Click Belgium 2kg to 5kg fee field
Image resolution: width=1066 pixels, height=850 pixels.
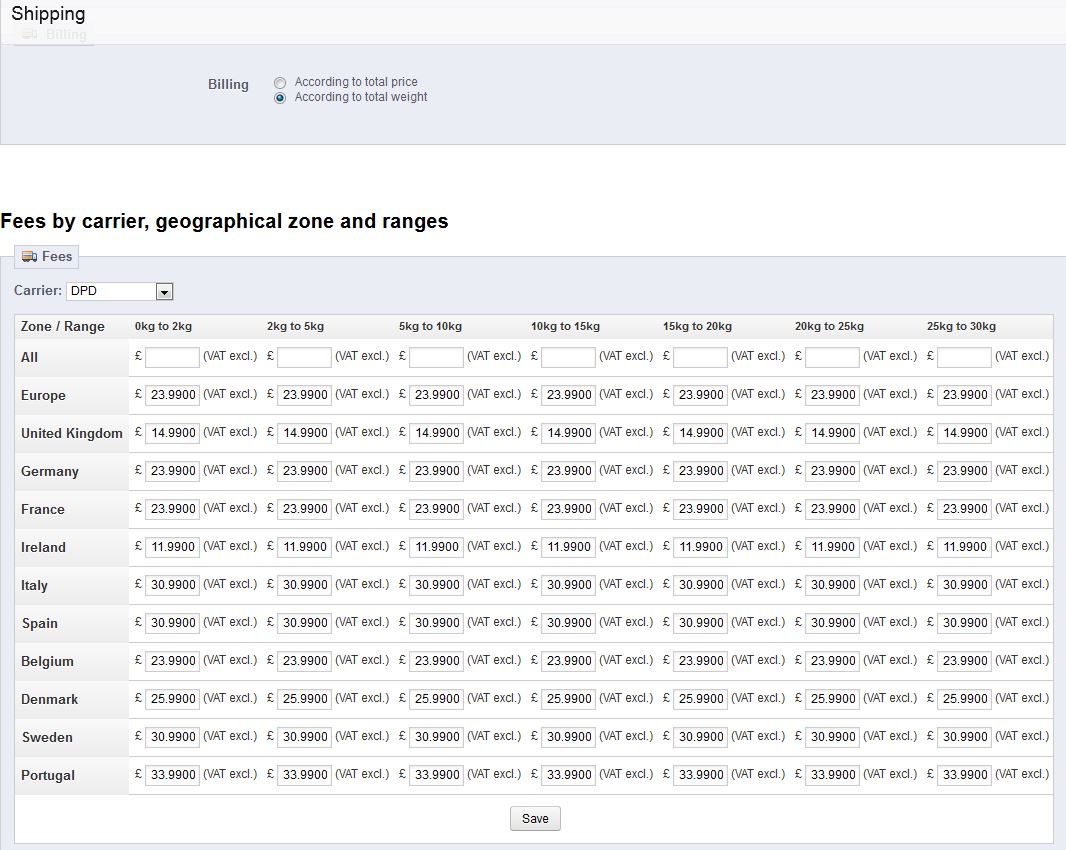[x=304, y=662]
